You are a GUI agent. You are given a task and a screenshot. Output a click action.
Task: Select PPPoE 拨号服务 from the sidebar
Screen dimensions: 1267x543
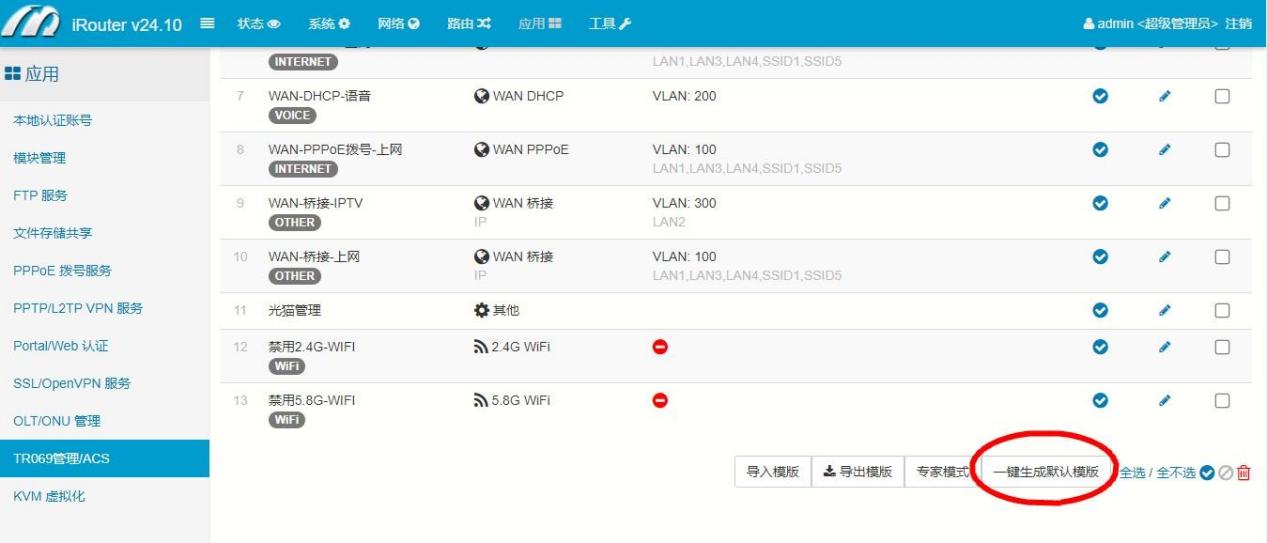click(62, 271)
